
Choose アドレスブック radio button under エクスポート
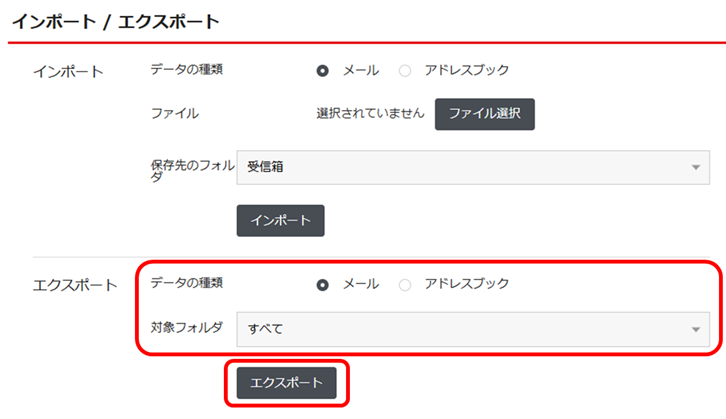(405, 284)
